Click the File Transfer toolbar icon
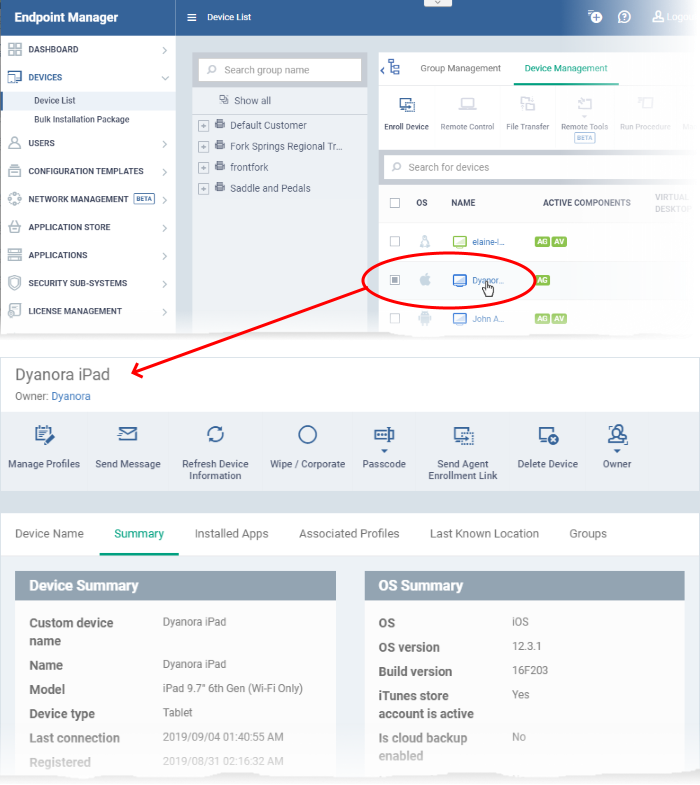 click(527, 104)
